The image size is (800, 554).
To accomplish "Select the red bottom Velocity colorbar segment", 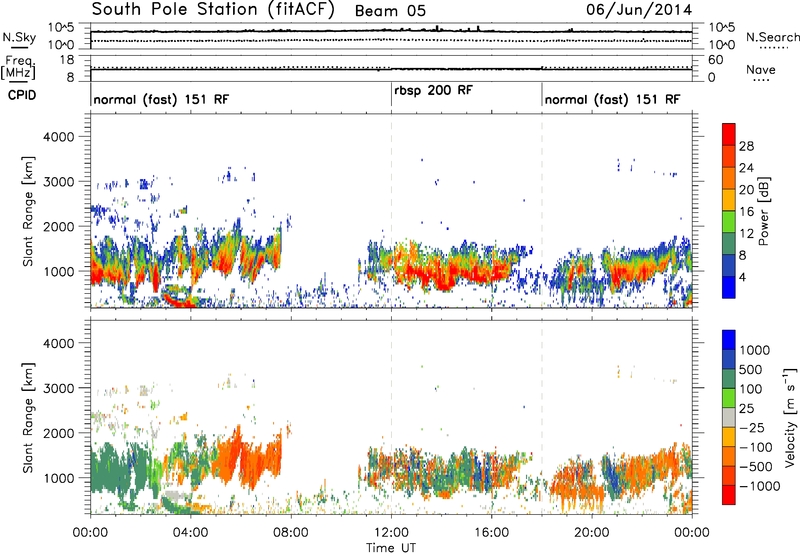I will click(x=729, y=495).
